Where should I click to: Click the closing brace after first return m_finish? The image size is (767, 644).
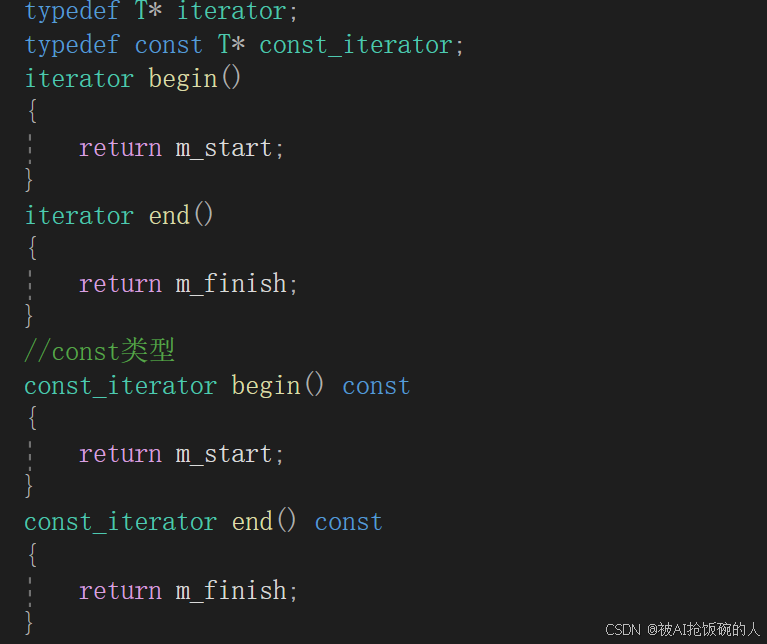tap(29, 315)
